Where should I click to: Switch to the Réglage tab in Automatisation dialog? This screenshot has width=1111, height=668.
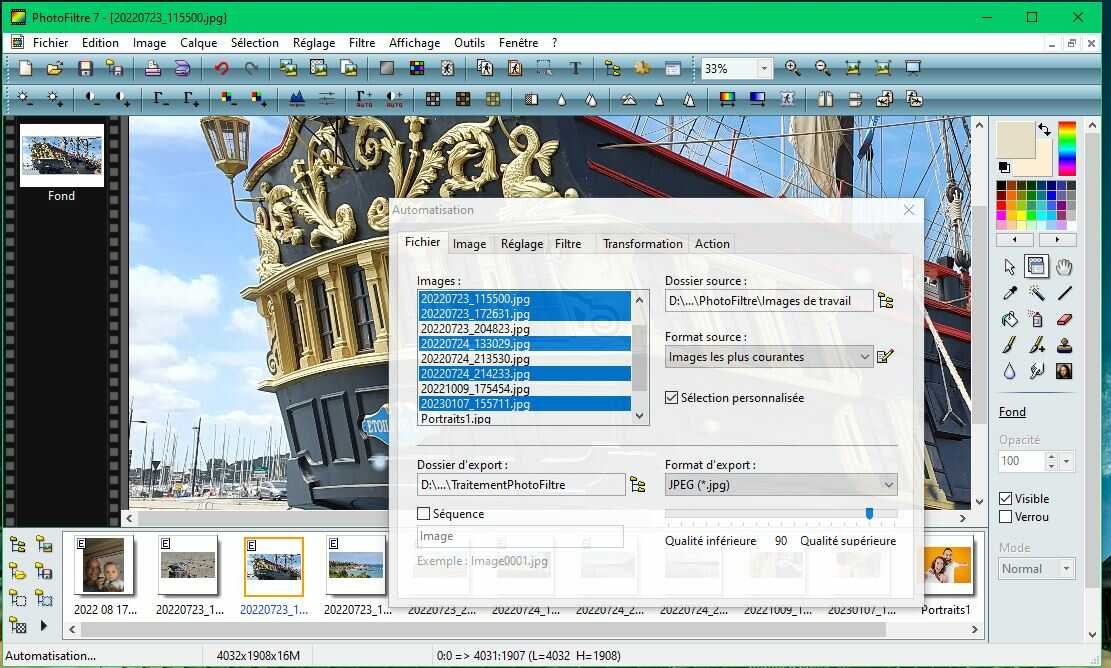point(521,244)
